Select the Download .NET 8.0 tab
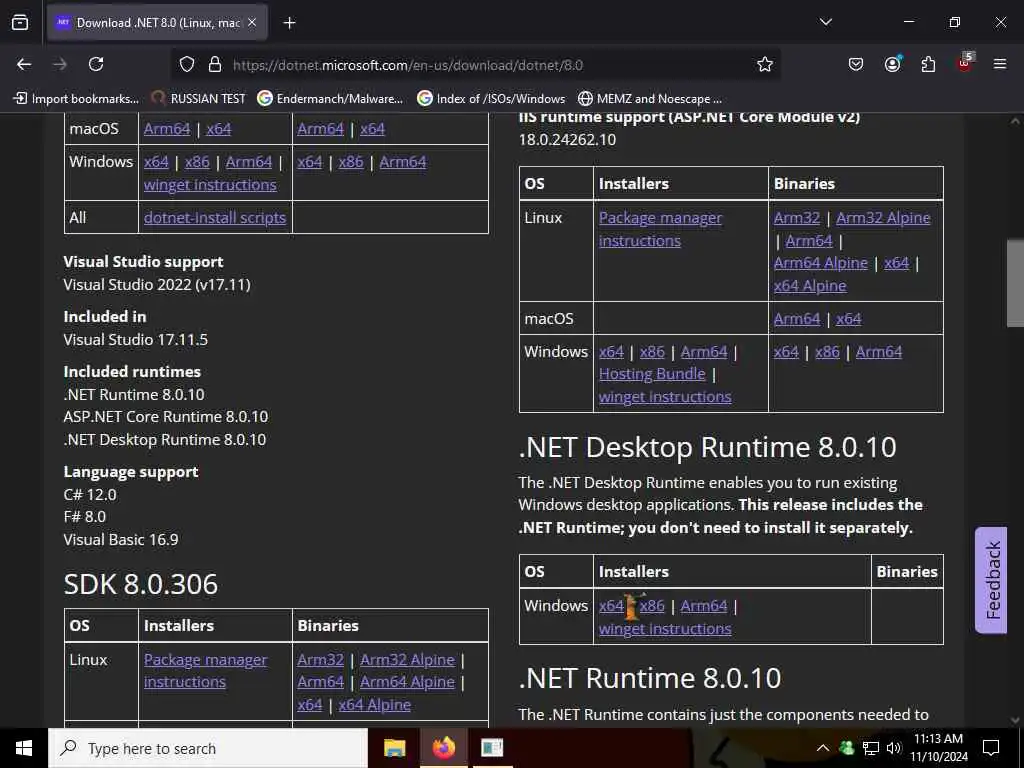1024x768 pixels. tap(157, 23)
